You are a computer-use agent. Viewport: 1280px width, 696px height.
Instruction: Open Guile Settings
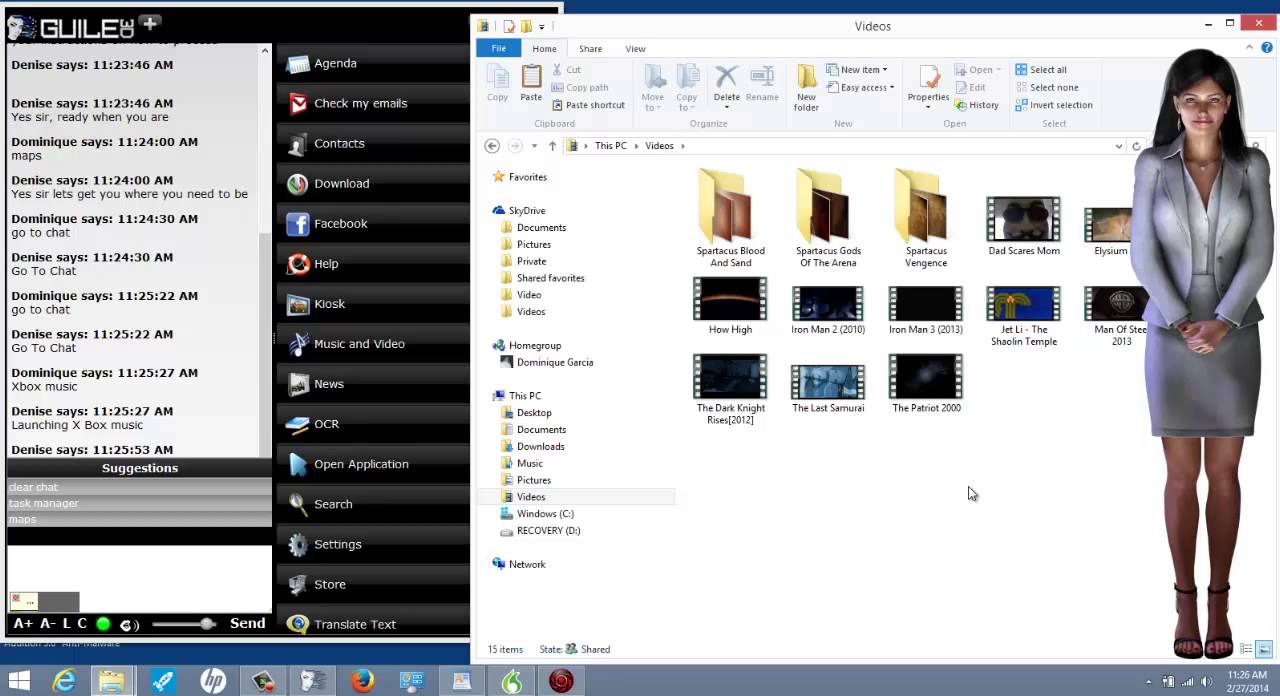click(x=372, y=543)
